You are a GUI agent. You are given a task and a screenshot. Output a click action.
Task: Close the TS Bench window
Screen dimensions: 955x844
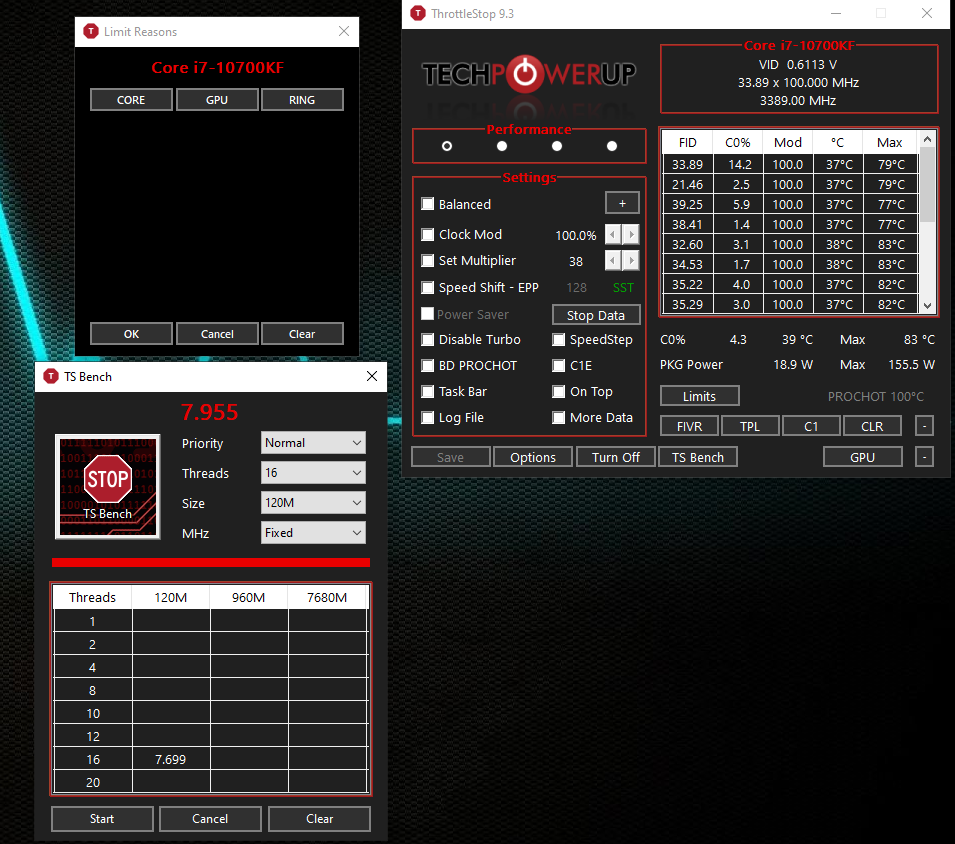coord(372,376)
